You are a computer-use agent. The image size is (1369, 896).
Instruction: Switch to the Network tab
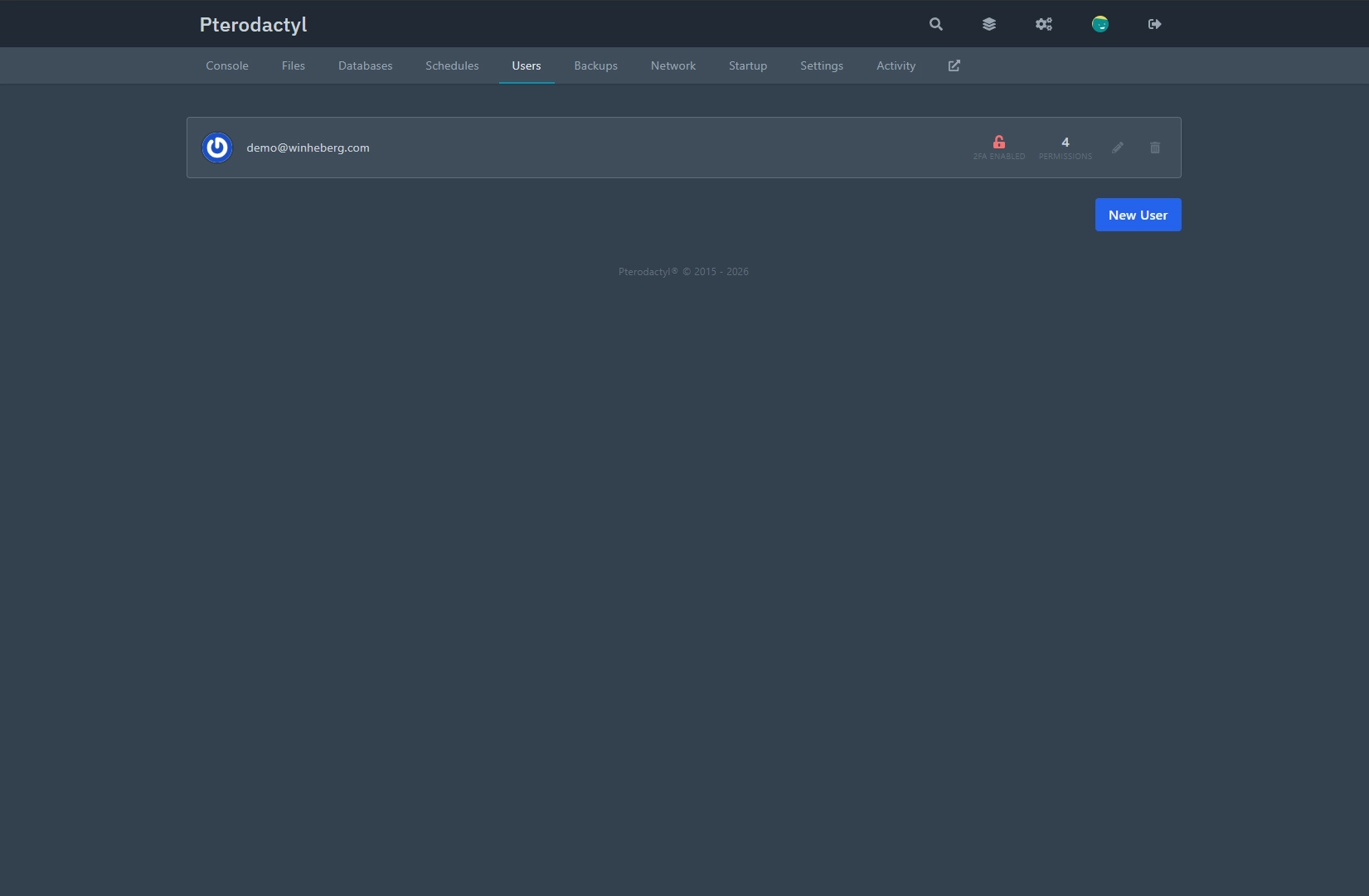pos(673,65)
